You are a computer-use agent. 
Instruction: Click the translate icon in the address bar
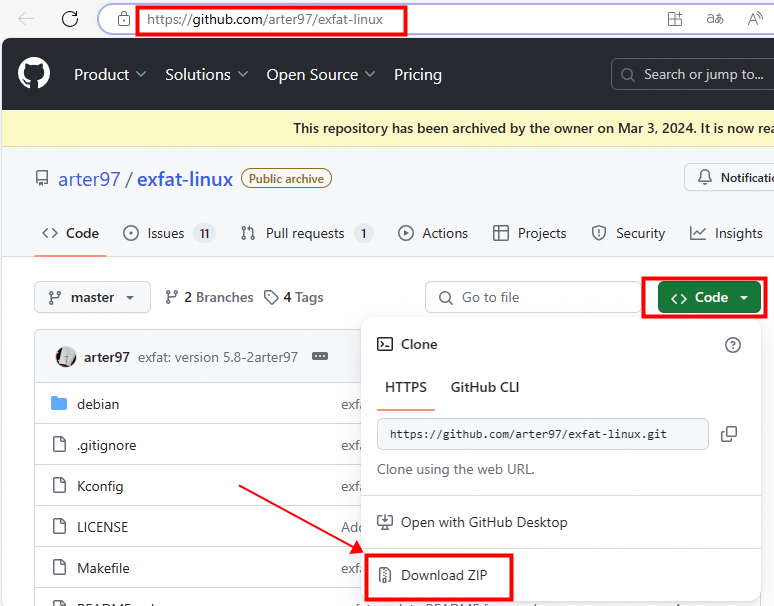[x=715, y=19]
